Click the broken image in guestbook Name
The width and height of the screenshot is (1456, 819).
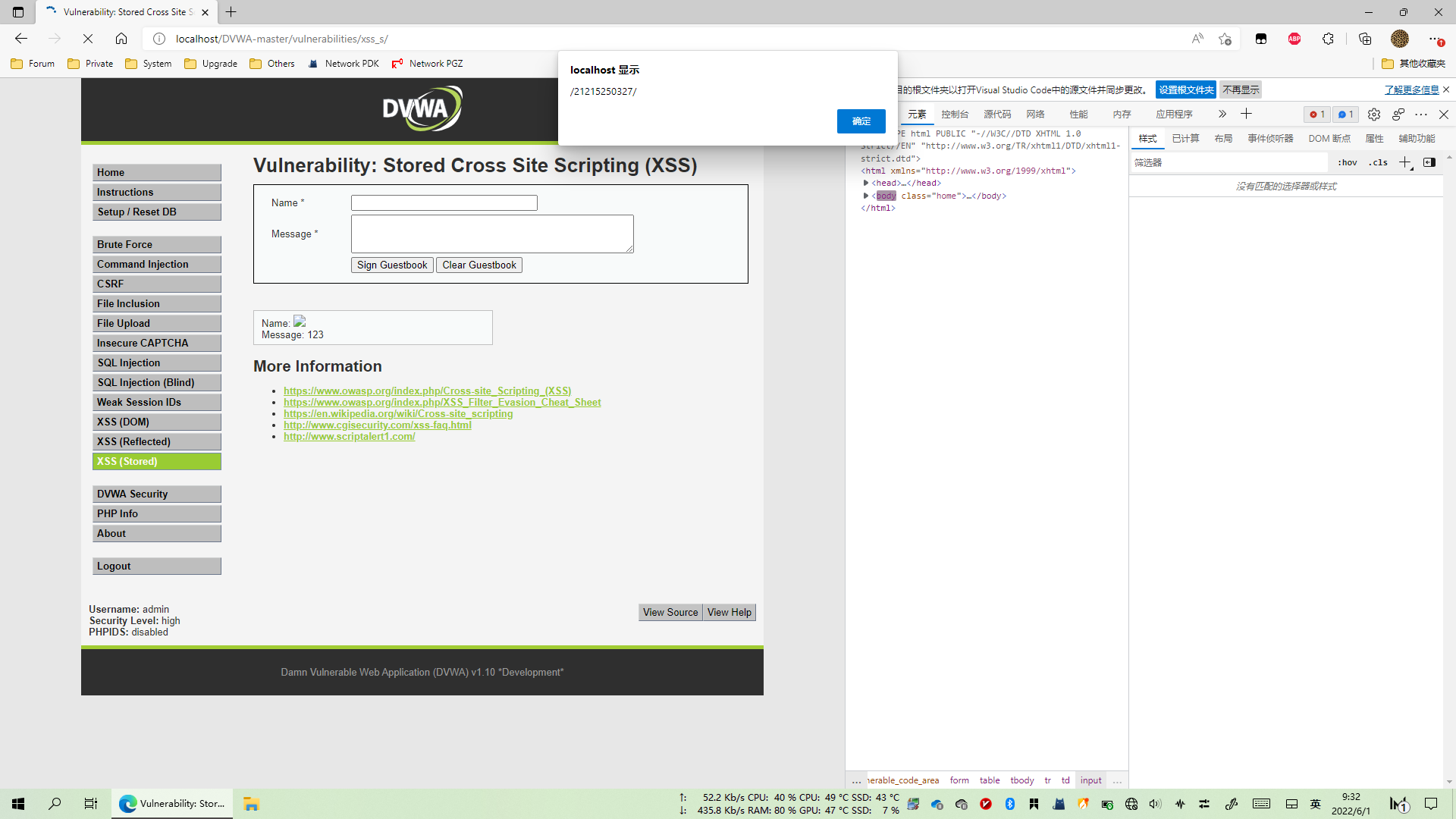click(300, 322)
